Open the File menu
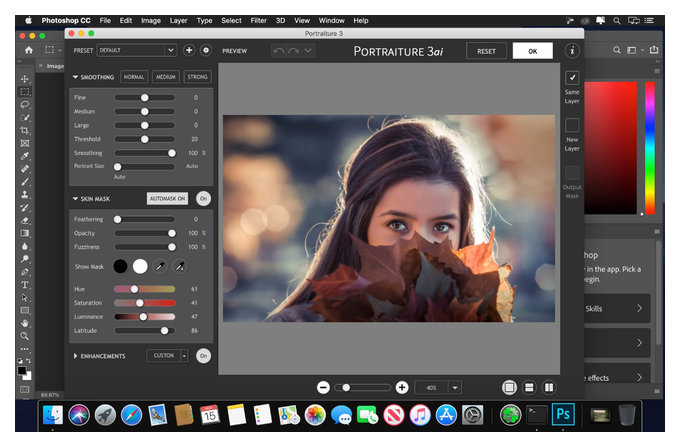Screen dimensions: 680x447 [105, 20]
